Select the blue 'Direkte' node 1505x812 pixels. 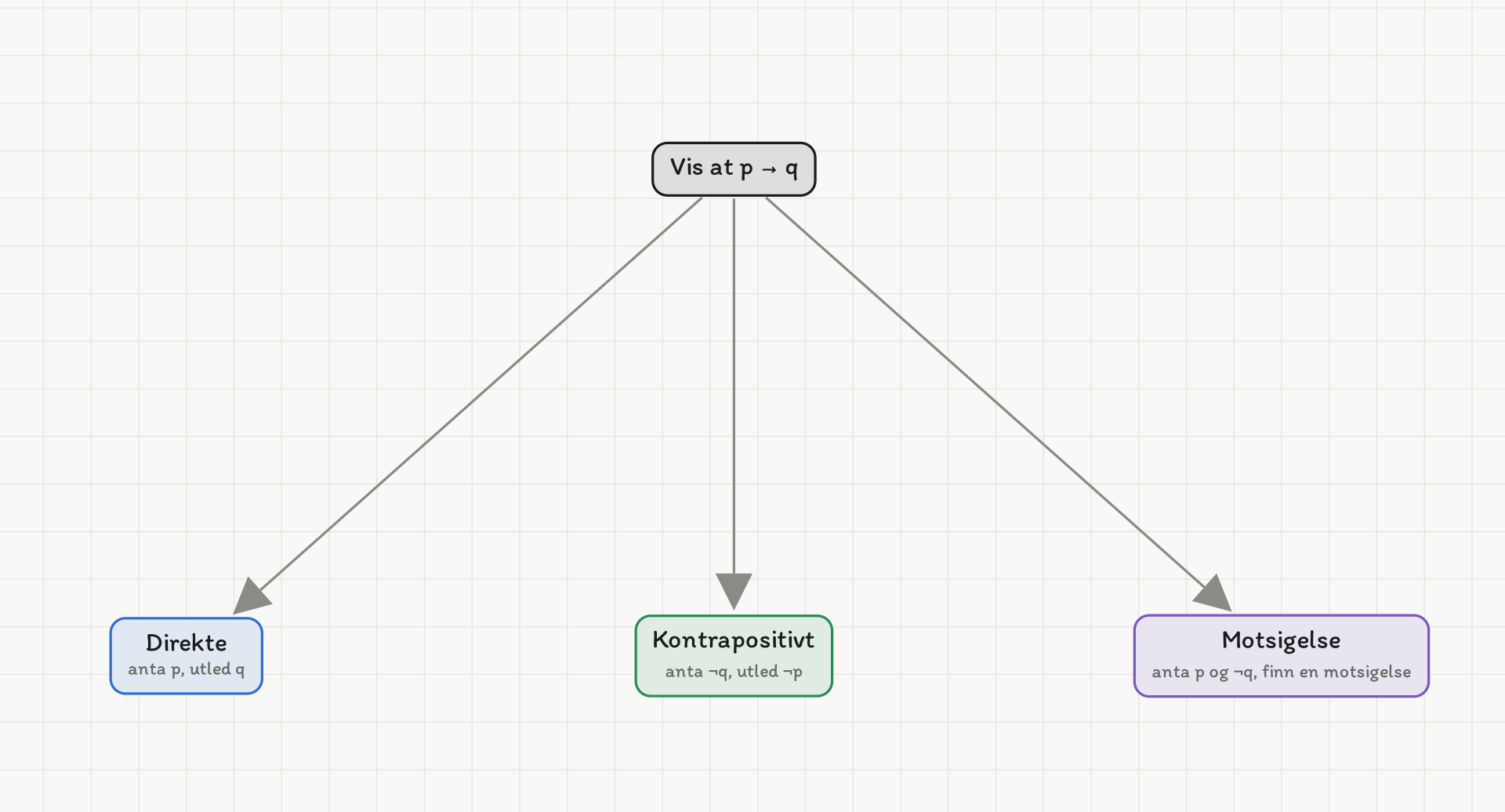coord(187,656)
